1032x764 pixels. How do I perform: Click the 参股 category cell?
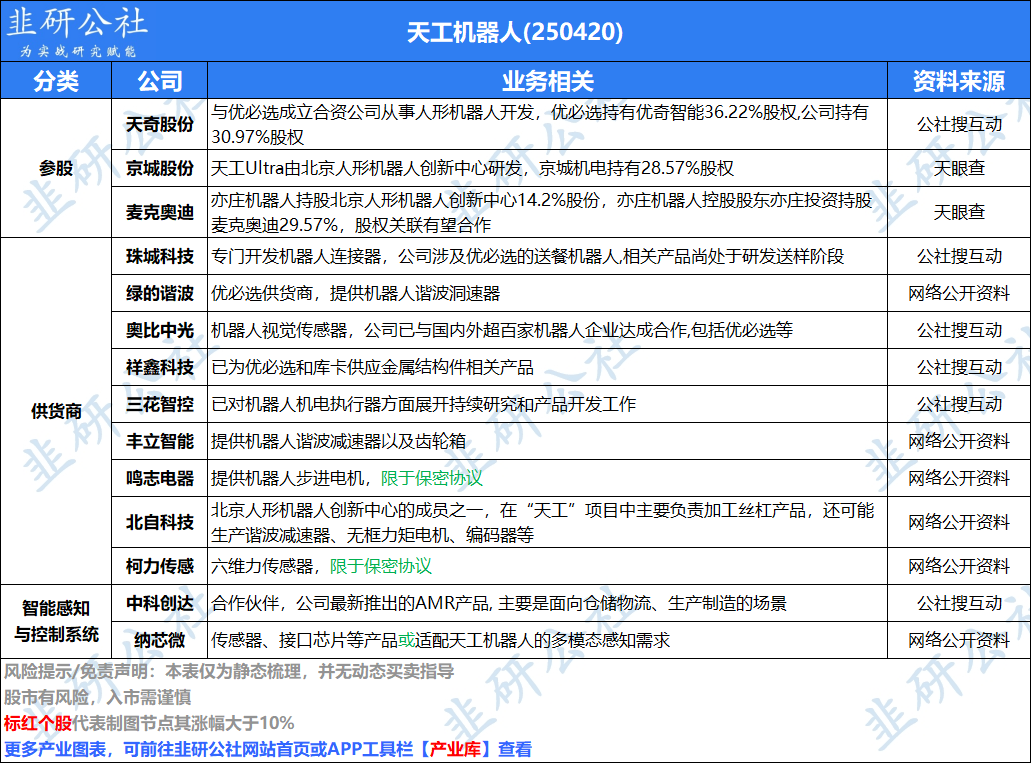point(56,168)
